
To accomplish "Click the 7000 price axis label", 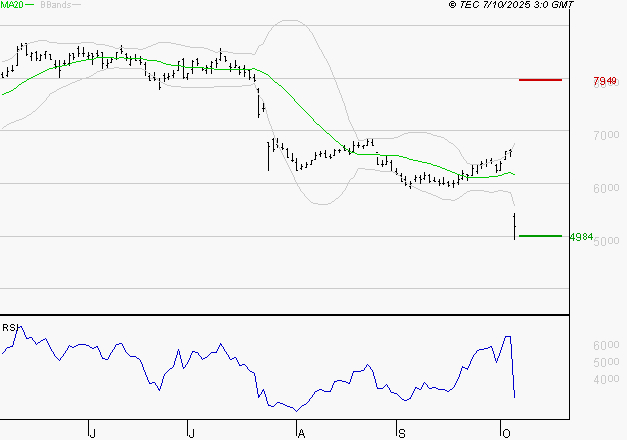I will click(606, 135).
